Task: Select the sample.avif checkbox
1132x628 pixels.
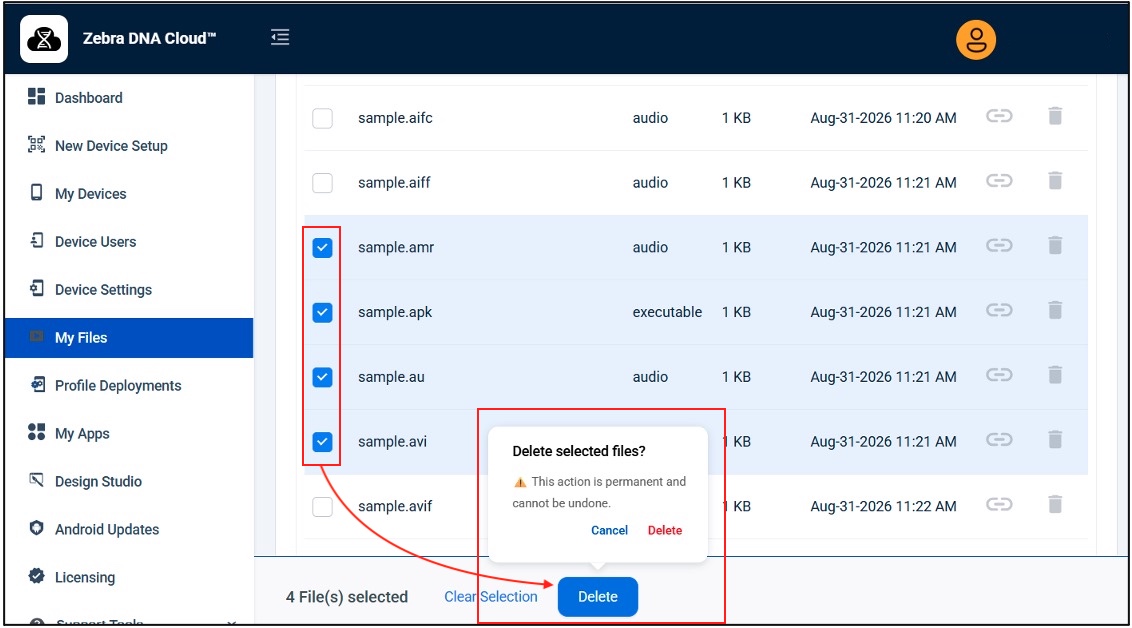Action: click(x=322, y=507)
